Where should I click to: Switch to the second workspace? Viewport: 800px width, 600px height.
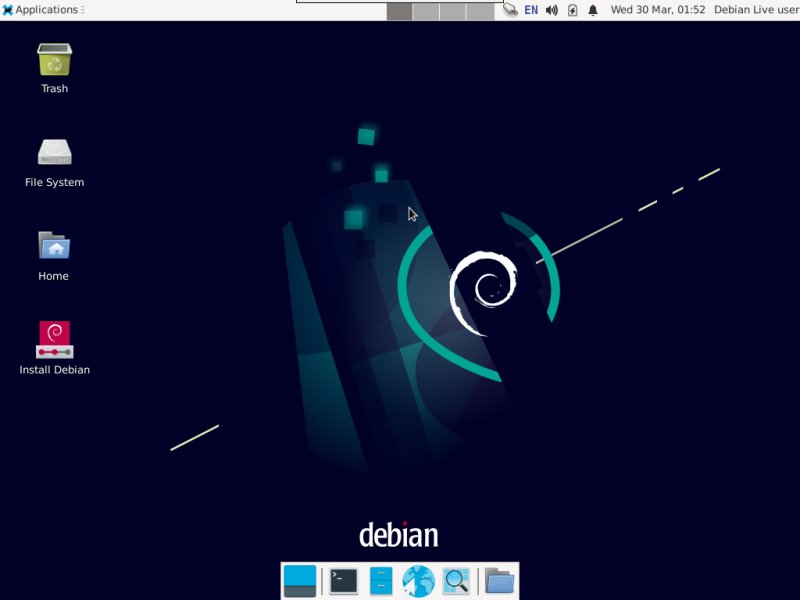click(426, 10)
